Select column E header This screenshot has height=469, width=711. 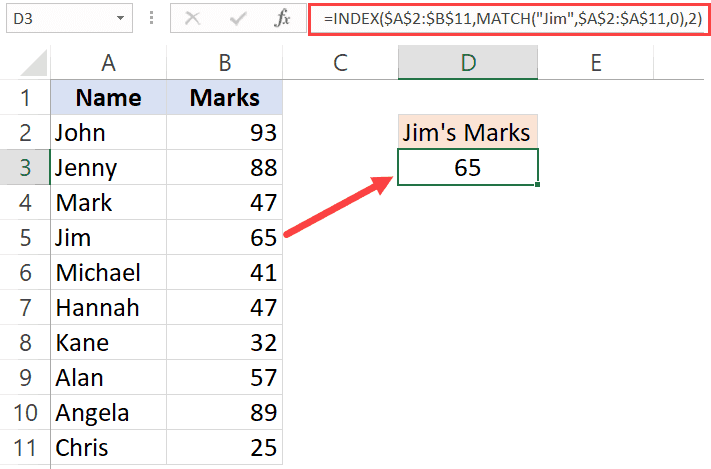(596, 63)
